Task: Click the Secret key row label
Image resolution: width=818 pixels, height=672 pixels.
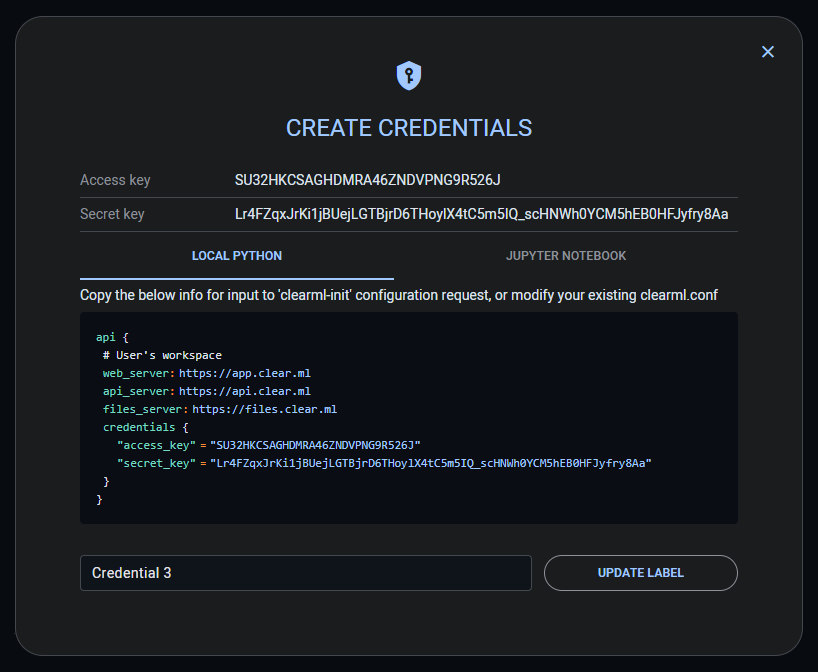Action: [112, 214]
